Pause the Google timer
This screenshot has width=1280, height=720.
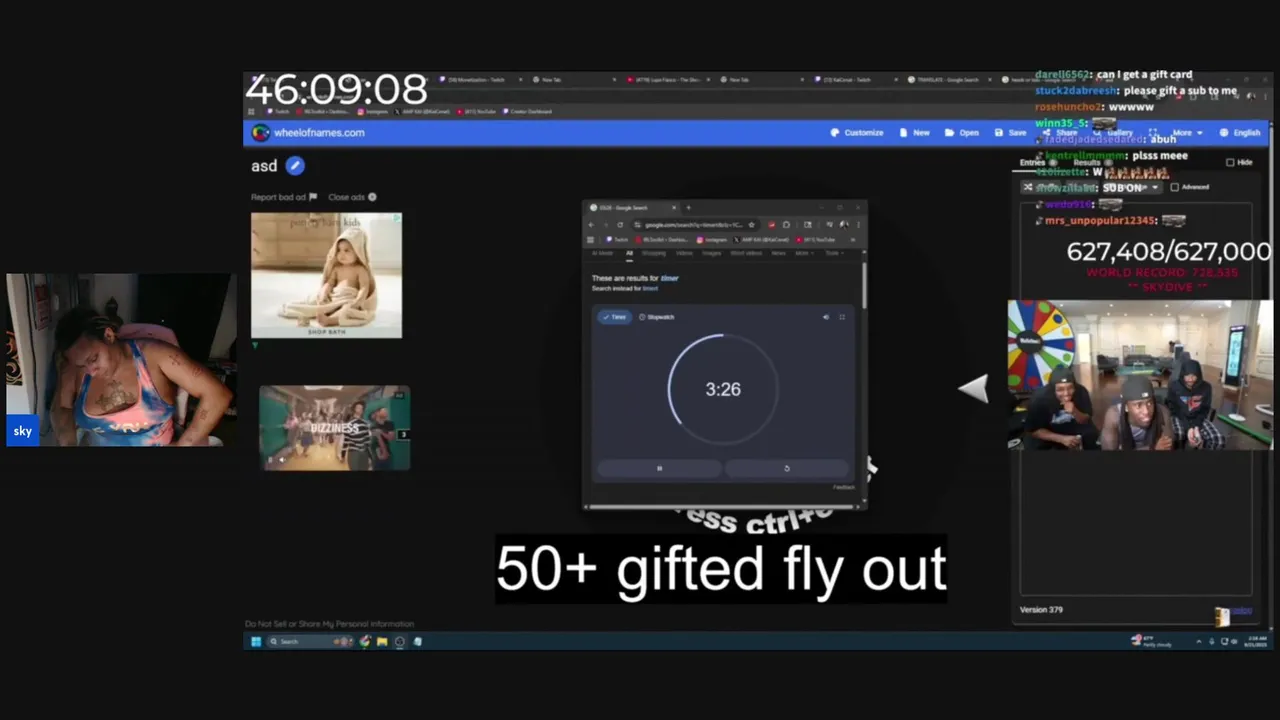tap(659, 468)
